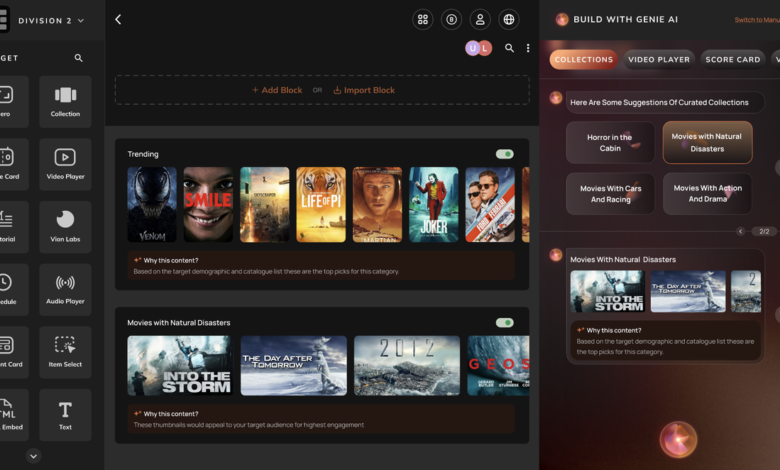780x470 pixels.
Task: Open the Ford v Ferrari poster
Action: pos(490,204)
